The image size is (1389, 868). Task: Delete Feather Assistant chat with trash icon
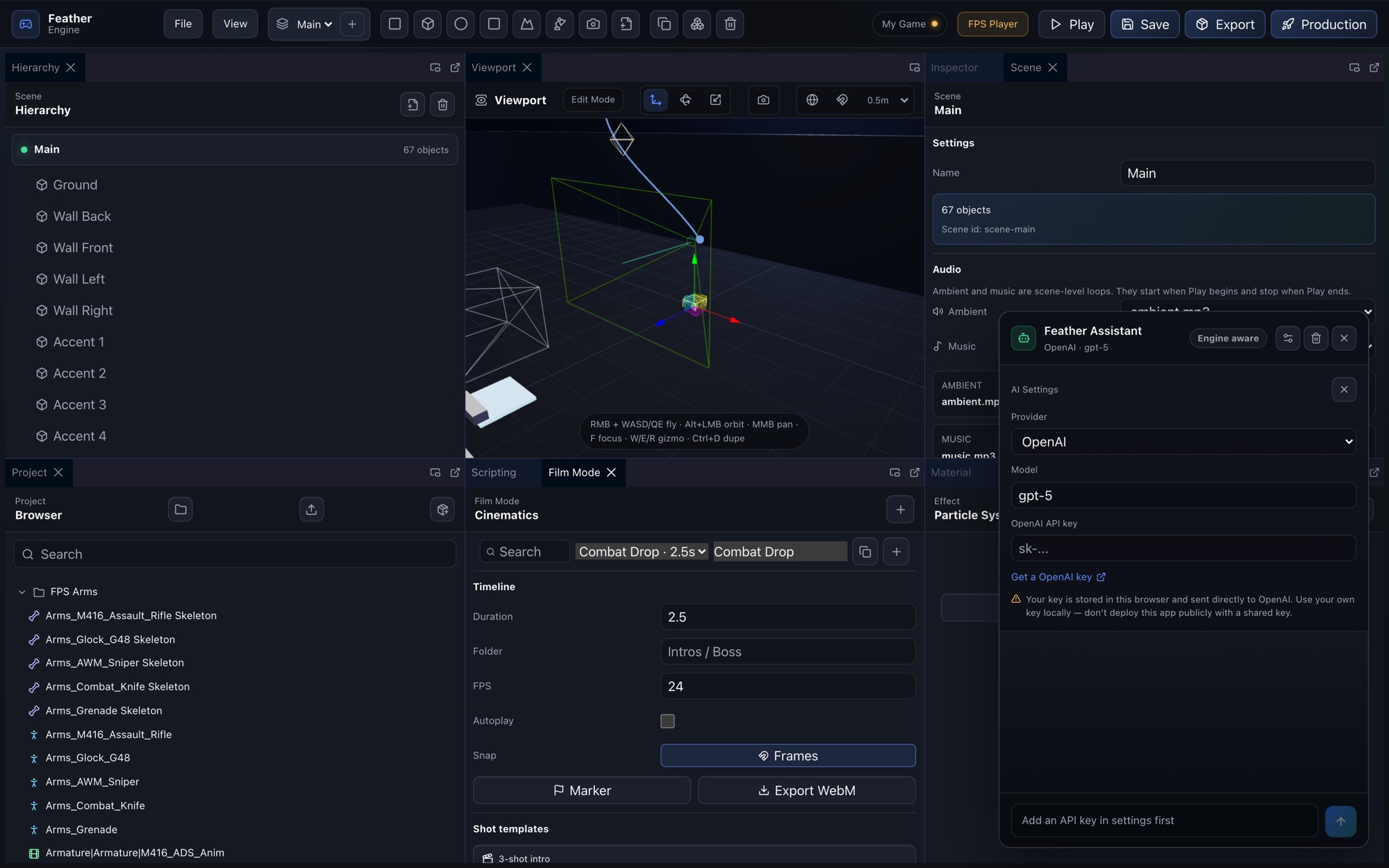(1316, 338)
